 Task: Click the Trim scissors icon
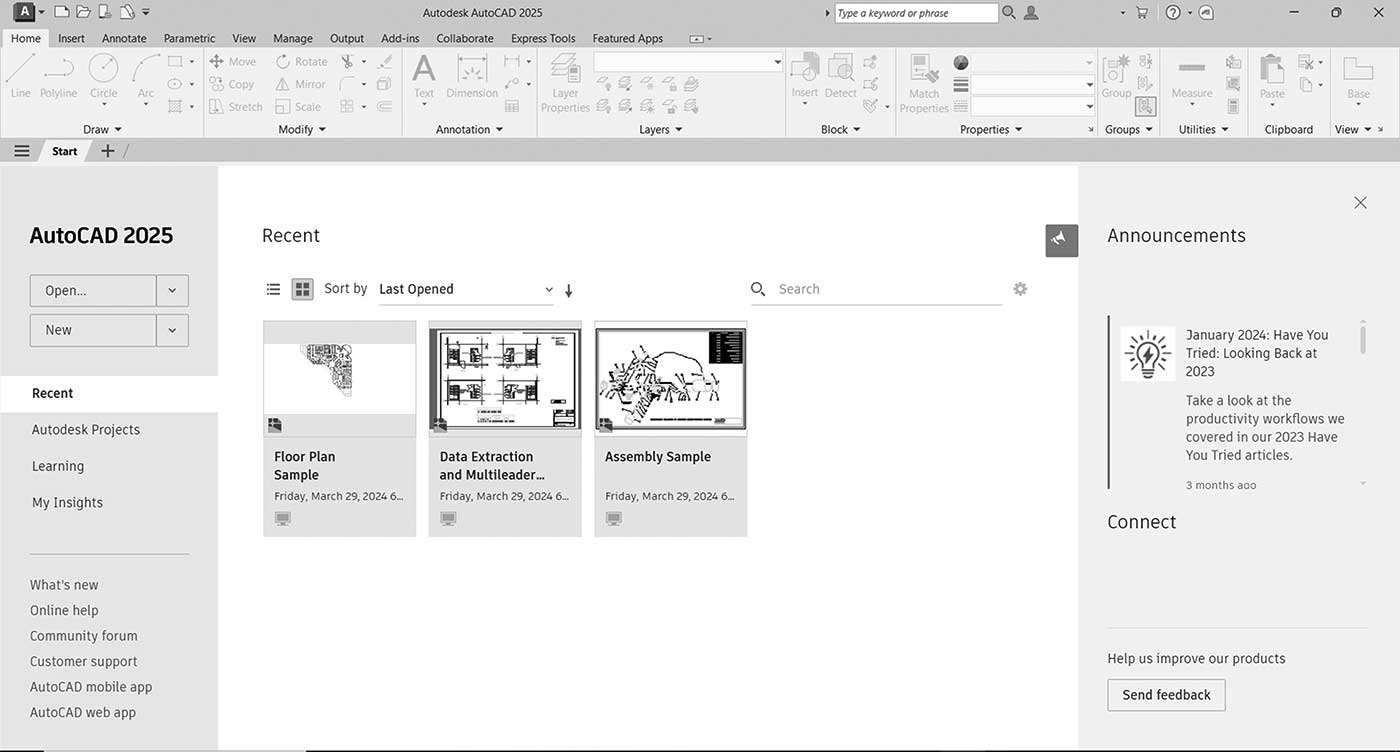point(347,61)
